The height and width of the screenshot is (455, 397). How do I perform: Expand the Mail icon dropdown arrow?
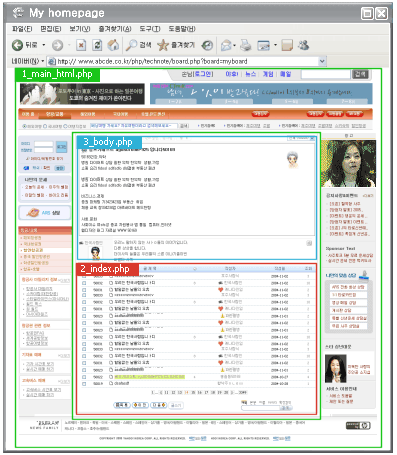[234, 45]
